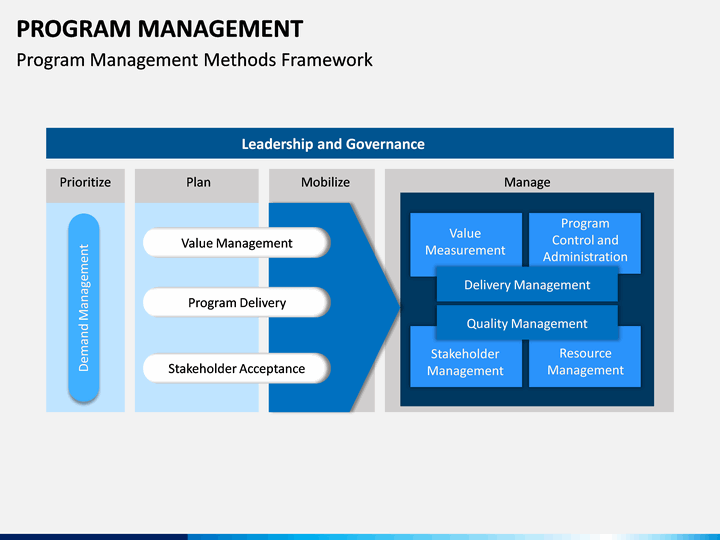
Task: Select the Program Management Methods Framework subtitle
Action: tap(194, 60)
